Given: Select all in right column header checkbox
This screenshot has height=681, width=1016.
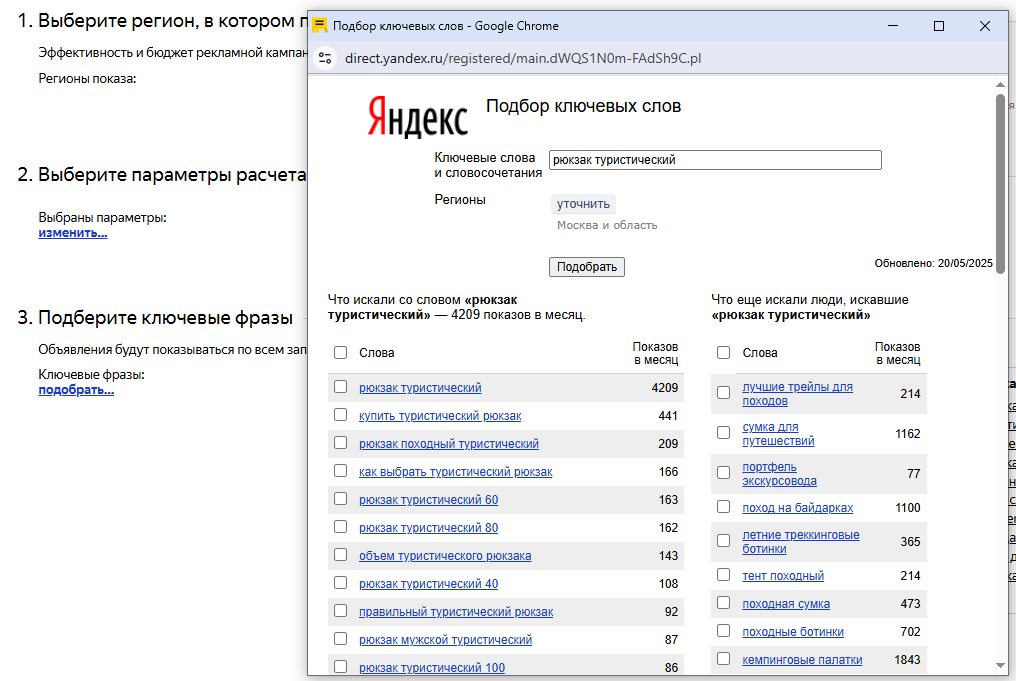Looking at the screenshot, I should tap(724, 353).
